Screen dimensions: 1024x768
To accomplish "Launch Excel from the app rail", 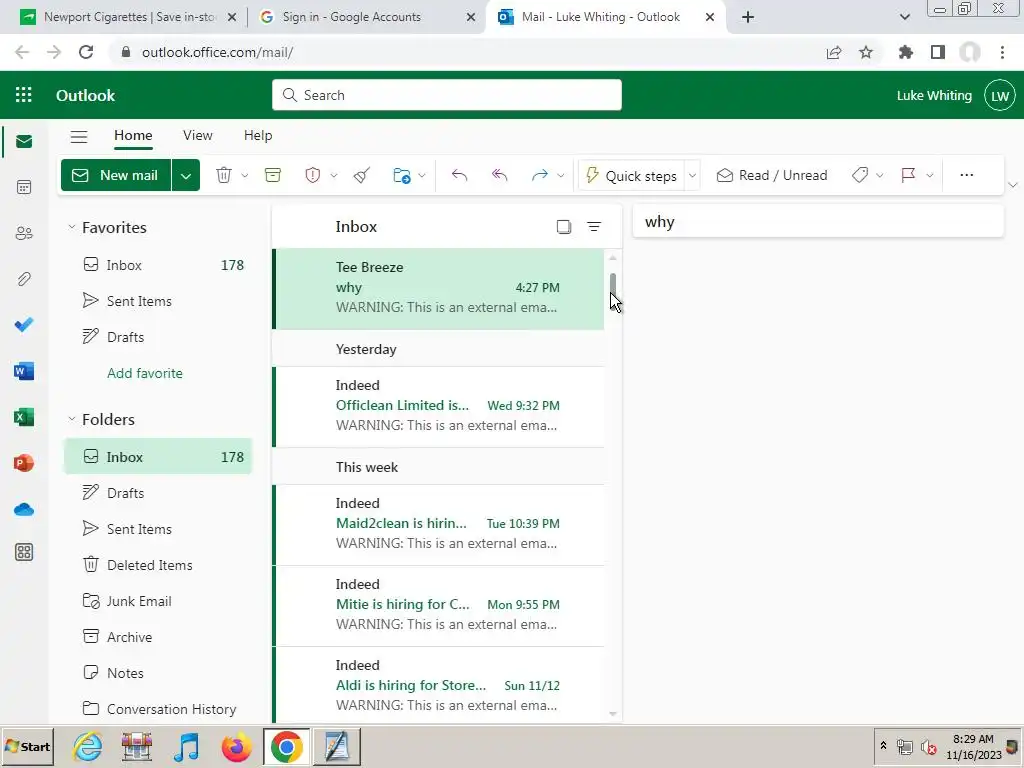I will (x=24, y=417).
